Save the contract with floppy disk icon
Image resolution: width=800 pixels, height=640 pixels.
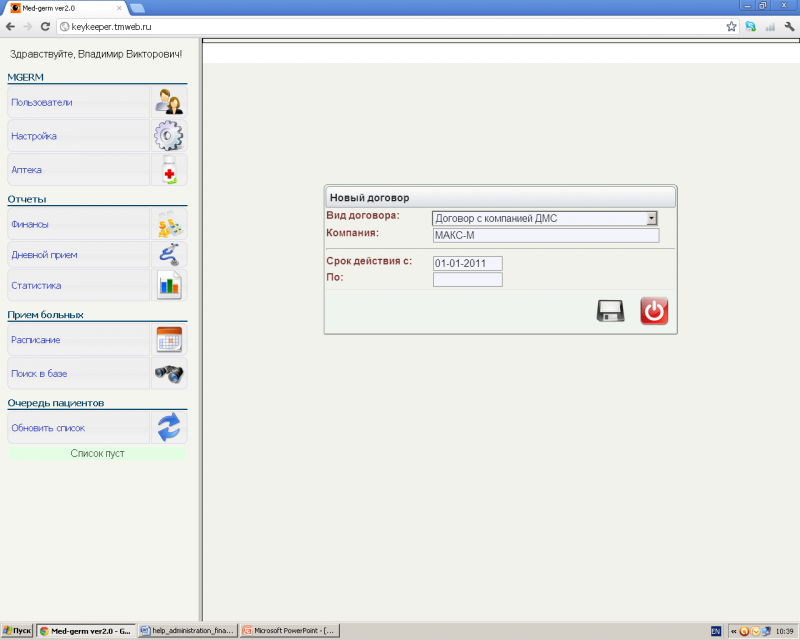coord(610,311)
